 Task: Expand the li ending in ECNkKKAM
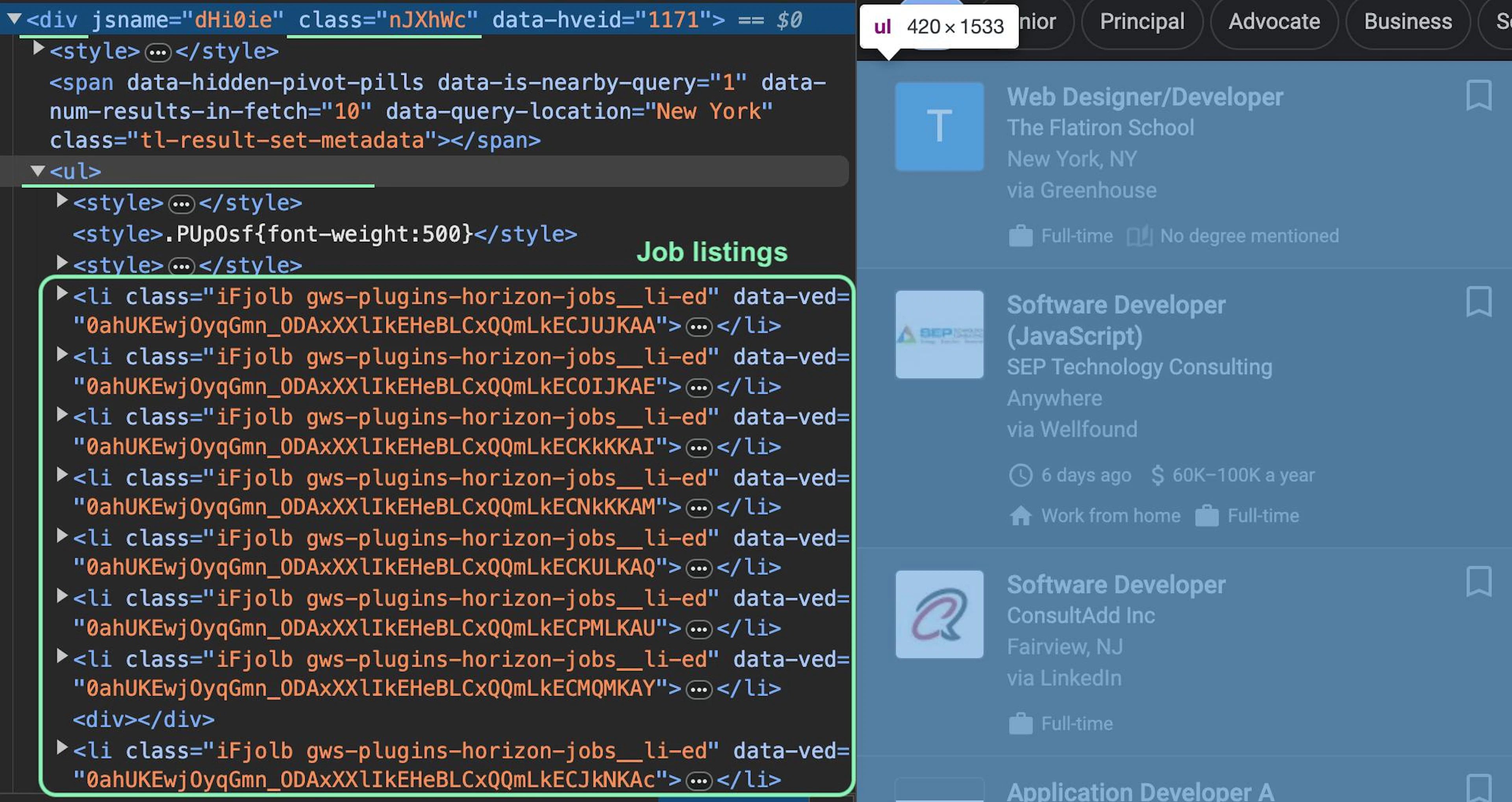pos(62,475)
